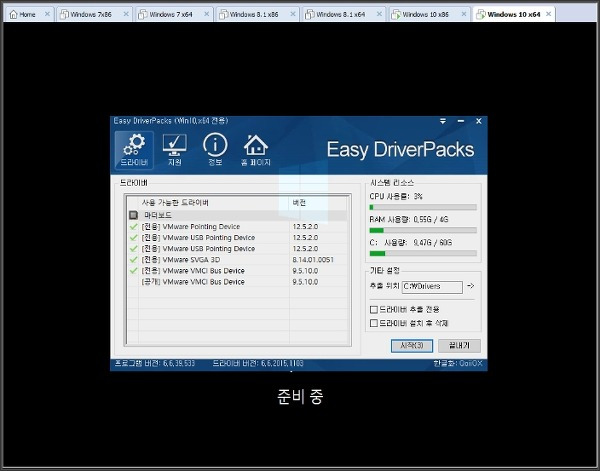Enable 드라이버 추출 전용 checkbox
600x471 pixels.
(x=374, y=309)
